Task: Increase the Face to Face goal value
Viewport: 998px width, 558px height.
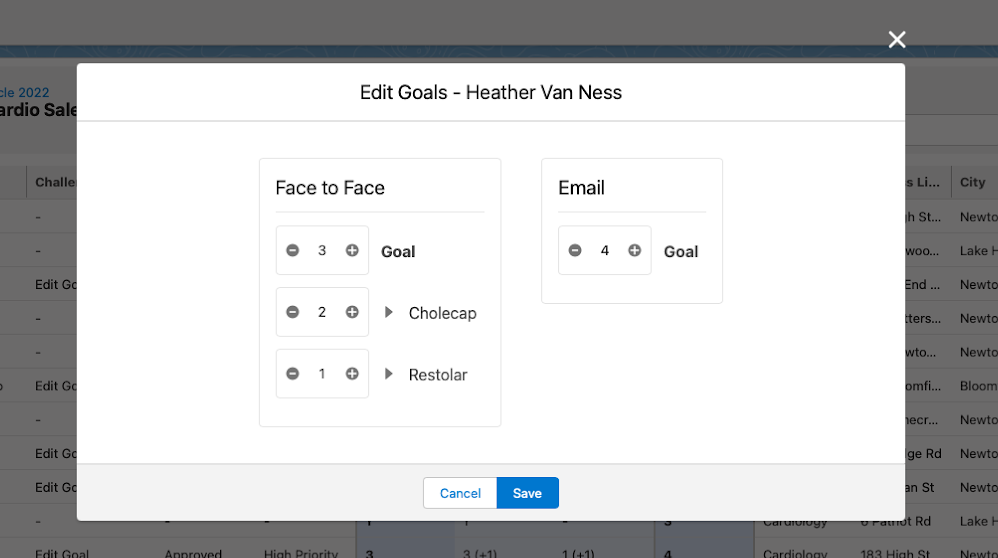Action: click(x=352, y=250)
